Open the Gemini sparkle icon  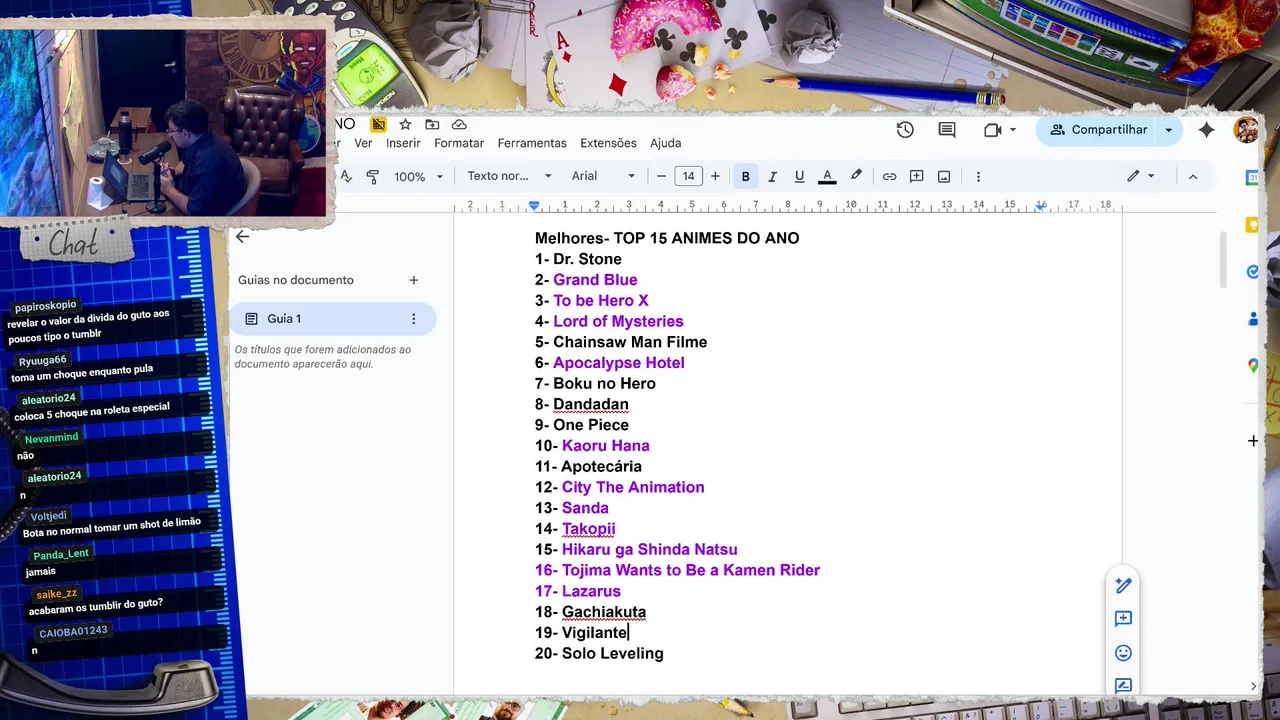[x=1206, y=130]
